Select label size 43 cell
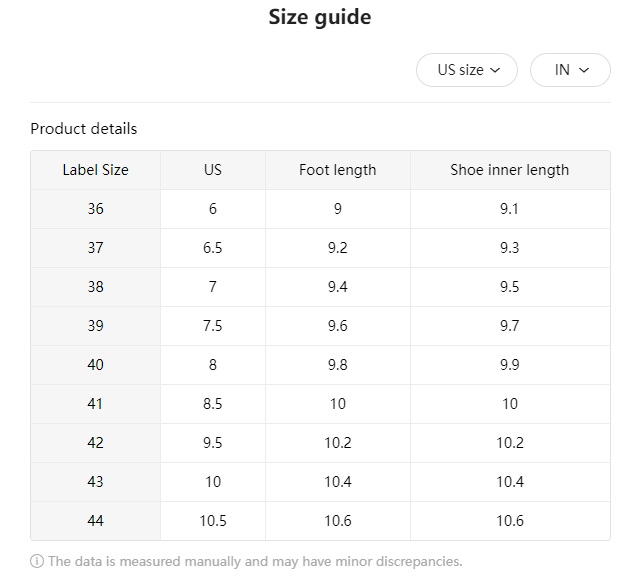643x579 pixels. click(x=95, y=482)
